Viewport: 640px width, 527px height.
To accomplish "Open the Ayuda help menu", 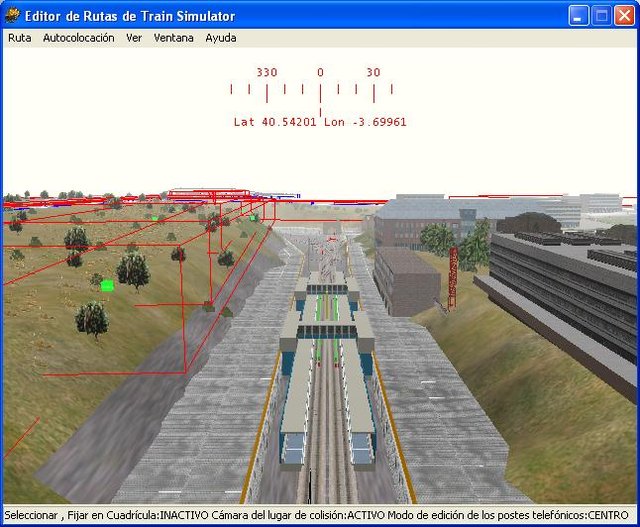I will 221,38.
